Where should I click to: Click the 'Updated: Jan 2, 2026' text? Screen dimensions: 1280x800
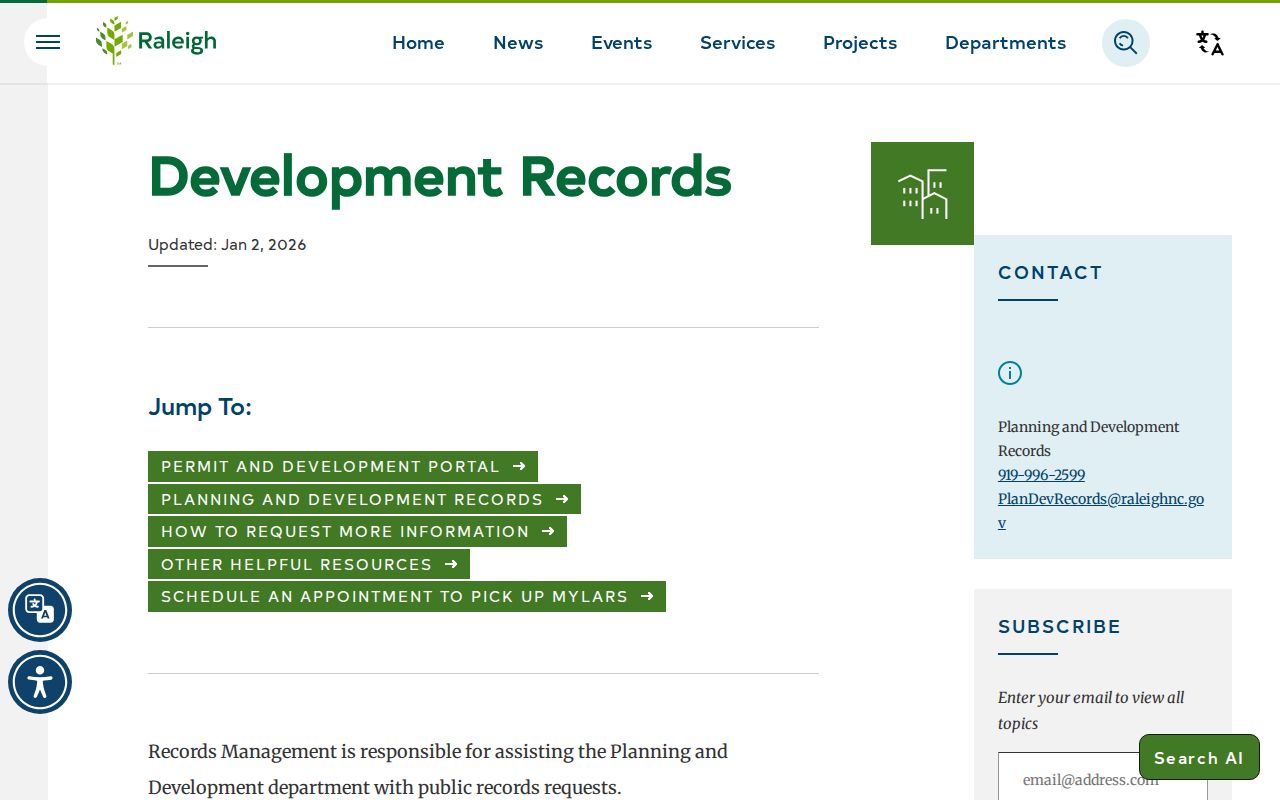pyautogui.click(x=227, y=245)
